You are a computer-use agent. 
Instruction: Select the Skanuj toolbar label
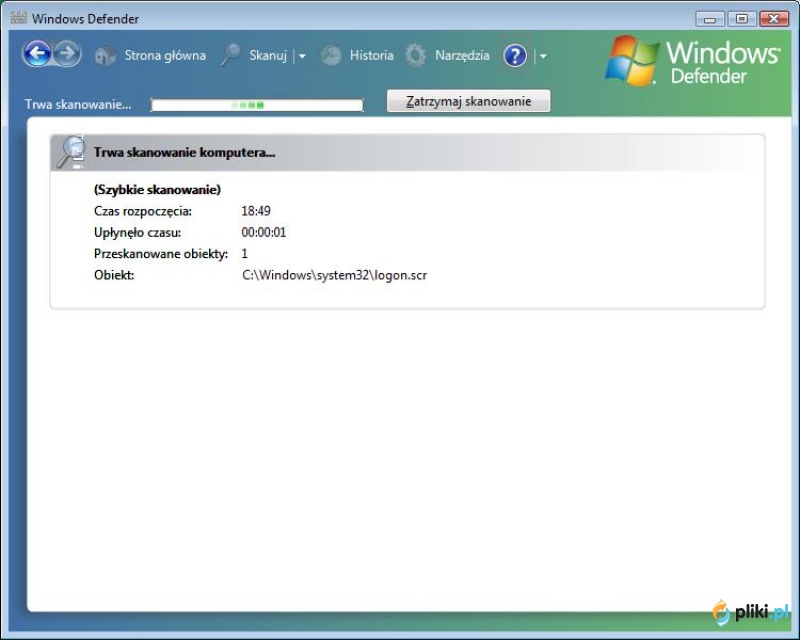click(268, 55)
